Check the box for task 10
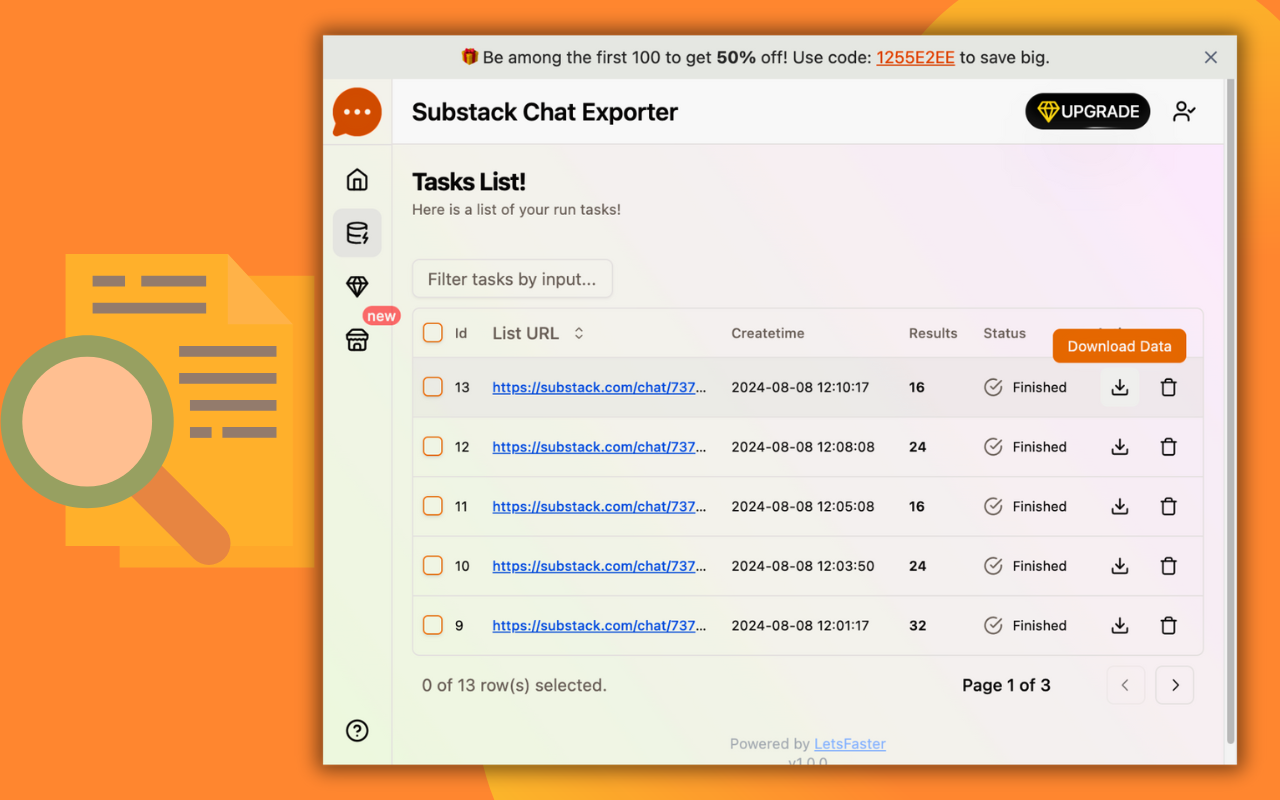The width and height of the screenshot is (1280, 800). (x=433, y=566)
